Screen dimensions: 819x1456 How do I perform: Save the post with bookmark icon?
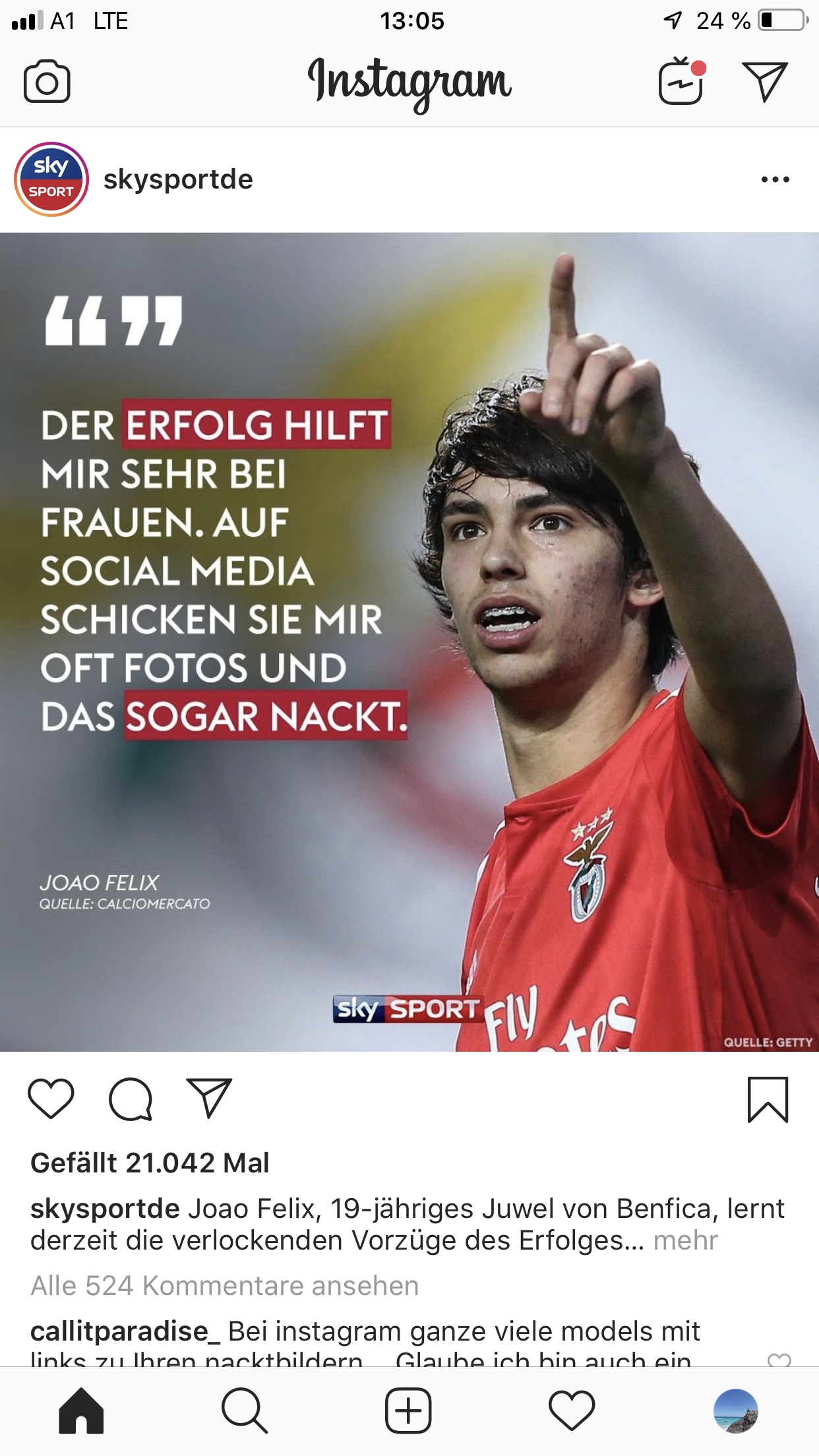click(768, 1099)
